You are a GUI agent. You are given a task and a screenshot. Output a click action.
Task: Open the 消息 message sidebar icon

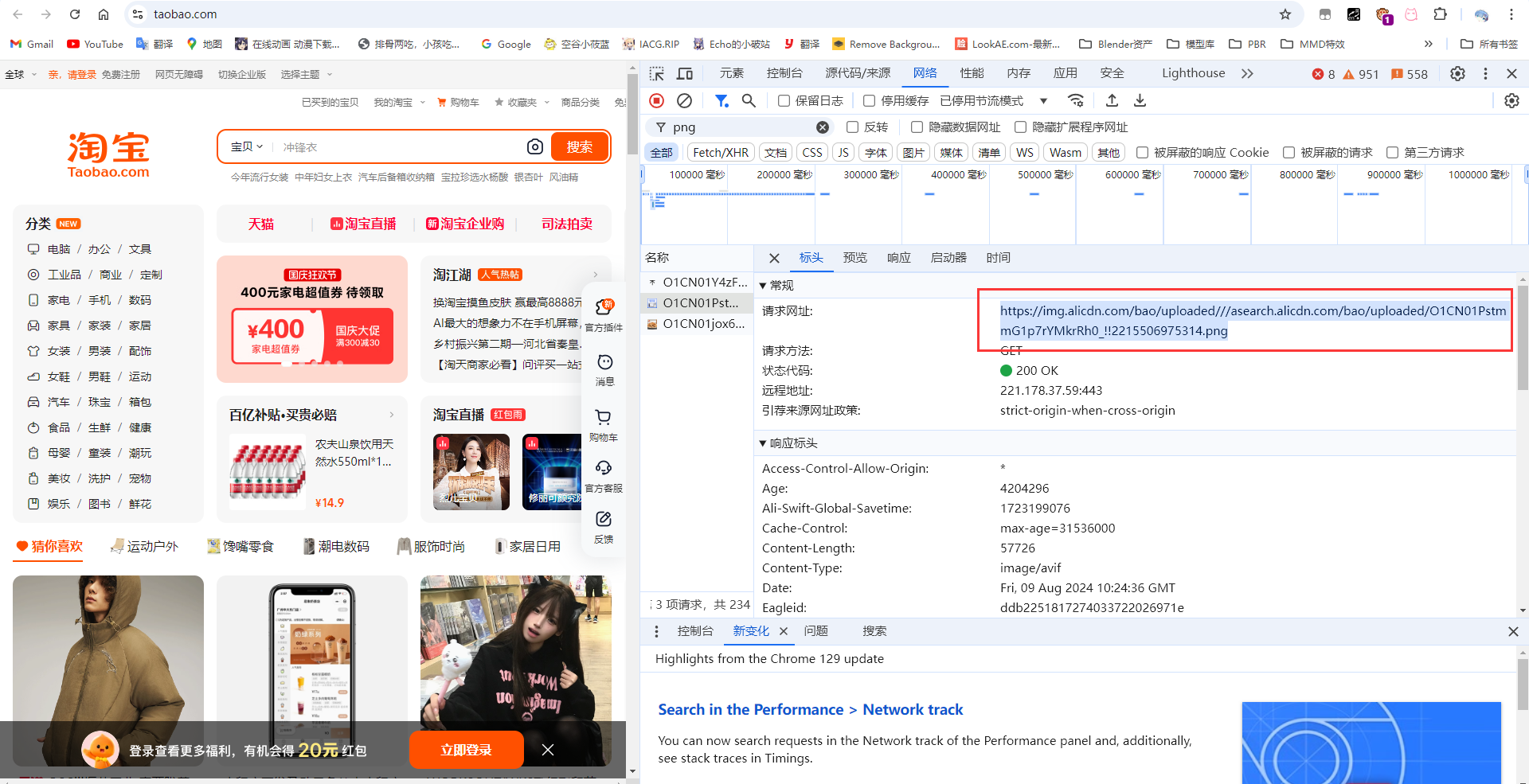604,369
